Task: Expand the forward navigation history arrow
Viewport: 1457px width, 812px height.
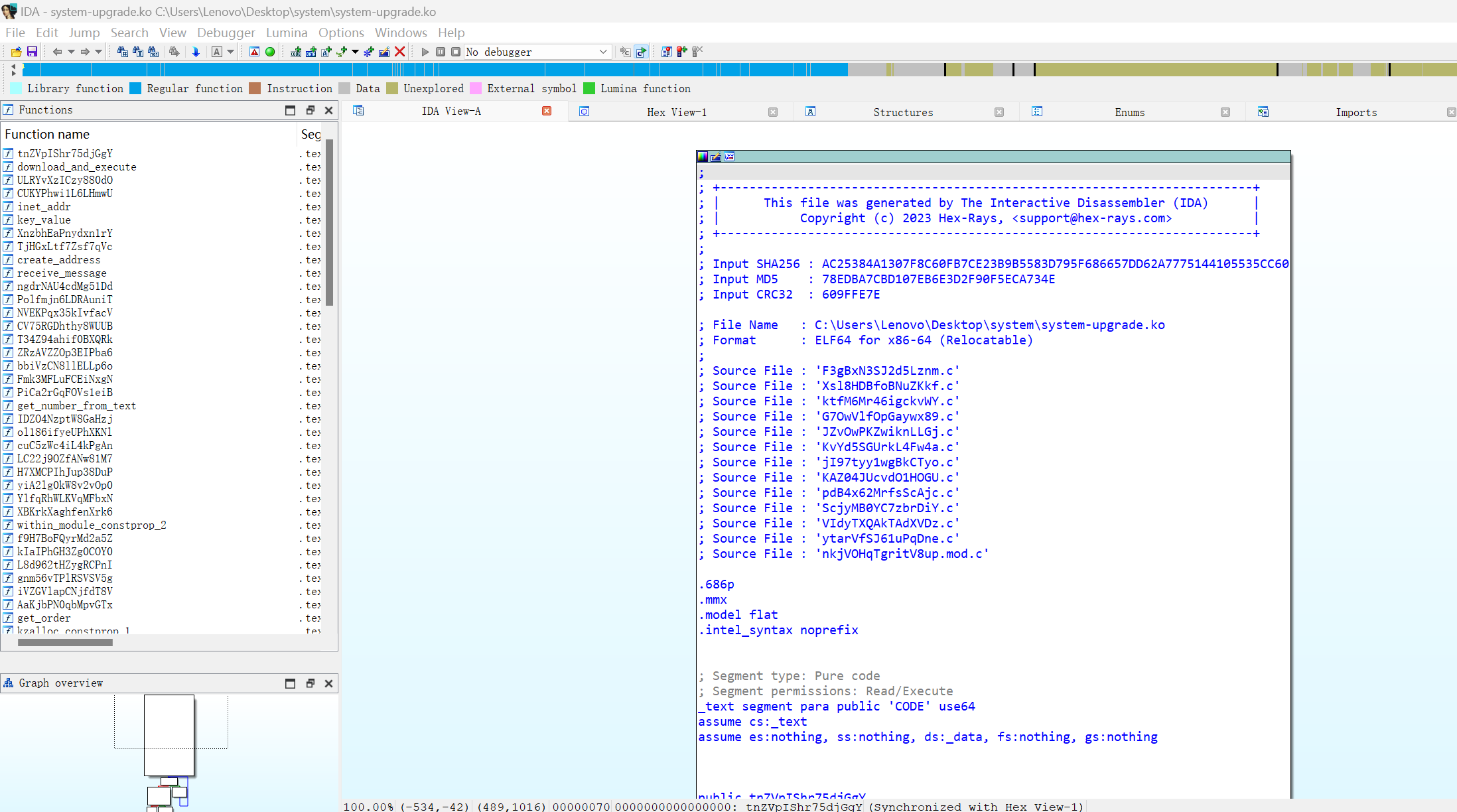Action: click(x=99, y=52)
